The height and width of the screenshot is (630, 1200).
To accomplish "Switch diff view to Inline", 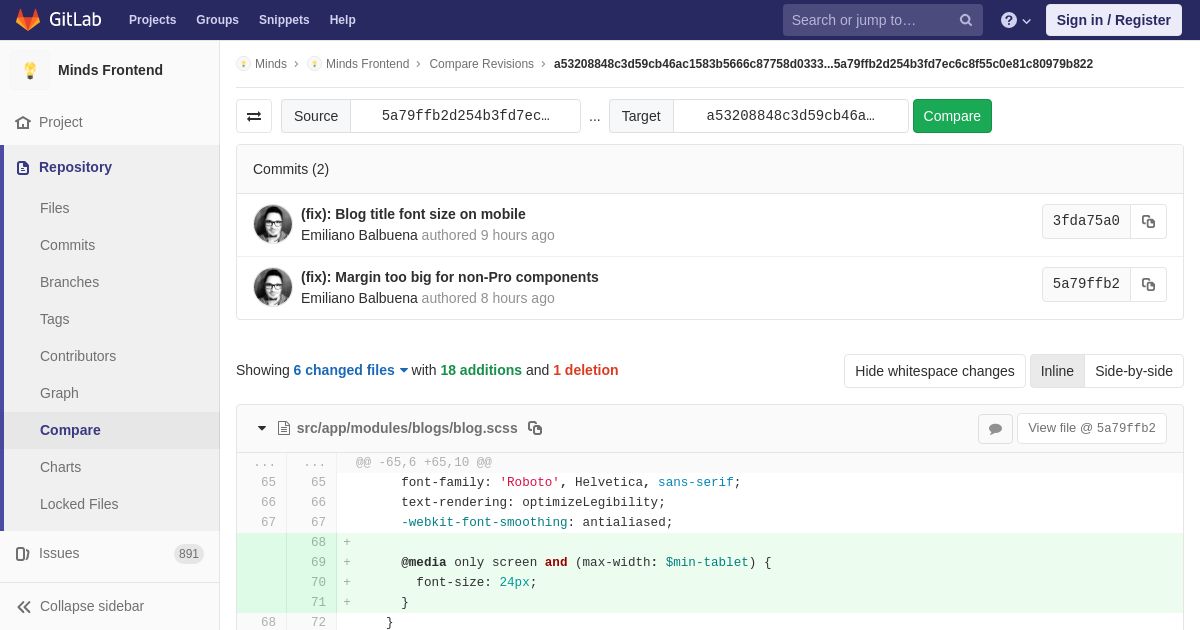I will 1057,371.
